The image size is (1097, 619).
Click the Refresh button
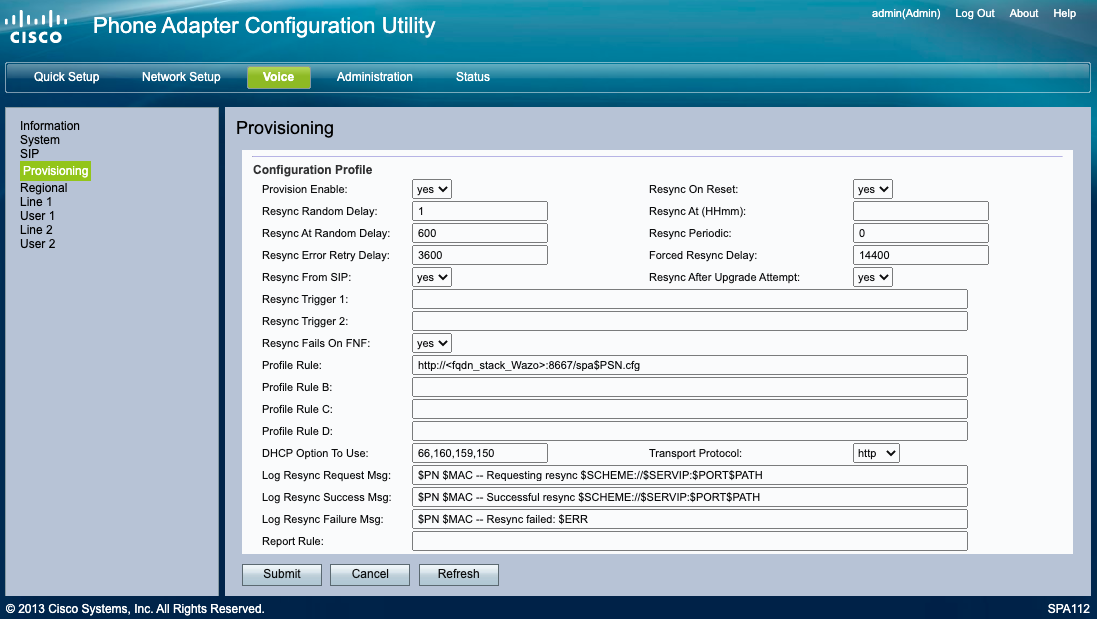pos(459,574)
